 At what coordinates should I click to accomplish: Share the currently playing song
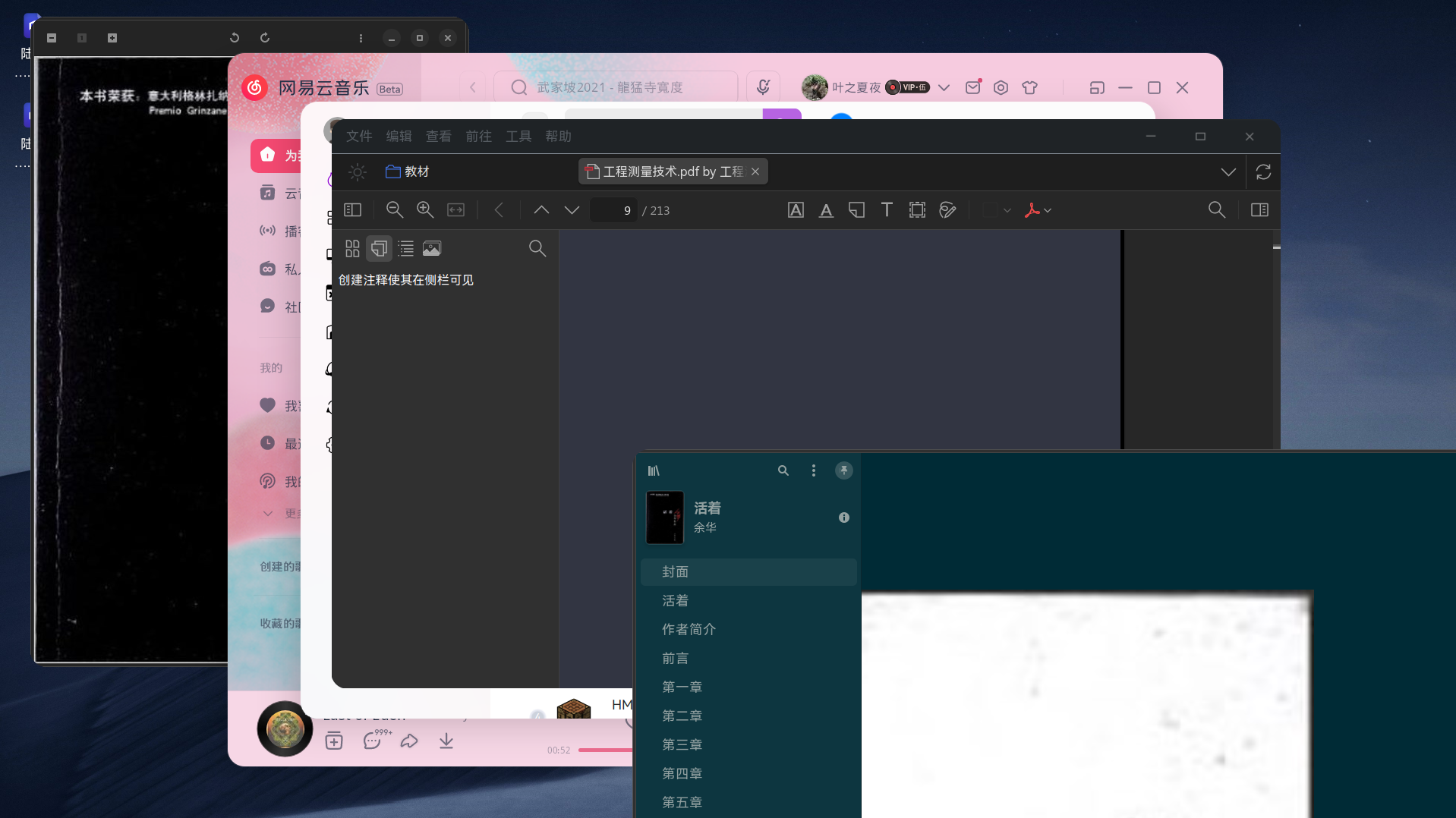[409, 741]
